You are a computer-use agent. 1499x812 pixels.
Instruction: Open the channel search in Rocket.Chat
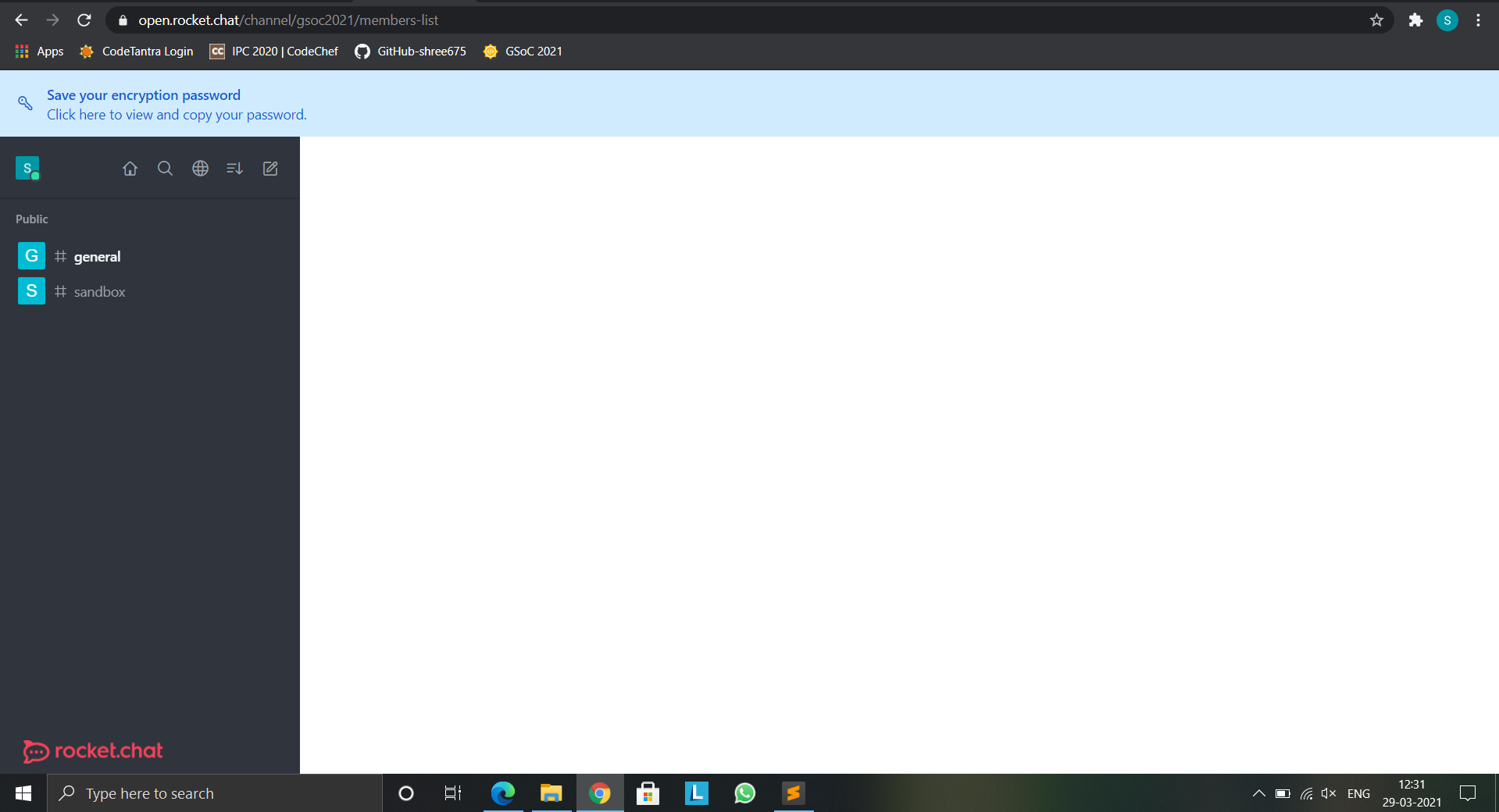point(165,169)
